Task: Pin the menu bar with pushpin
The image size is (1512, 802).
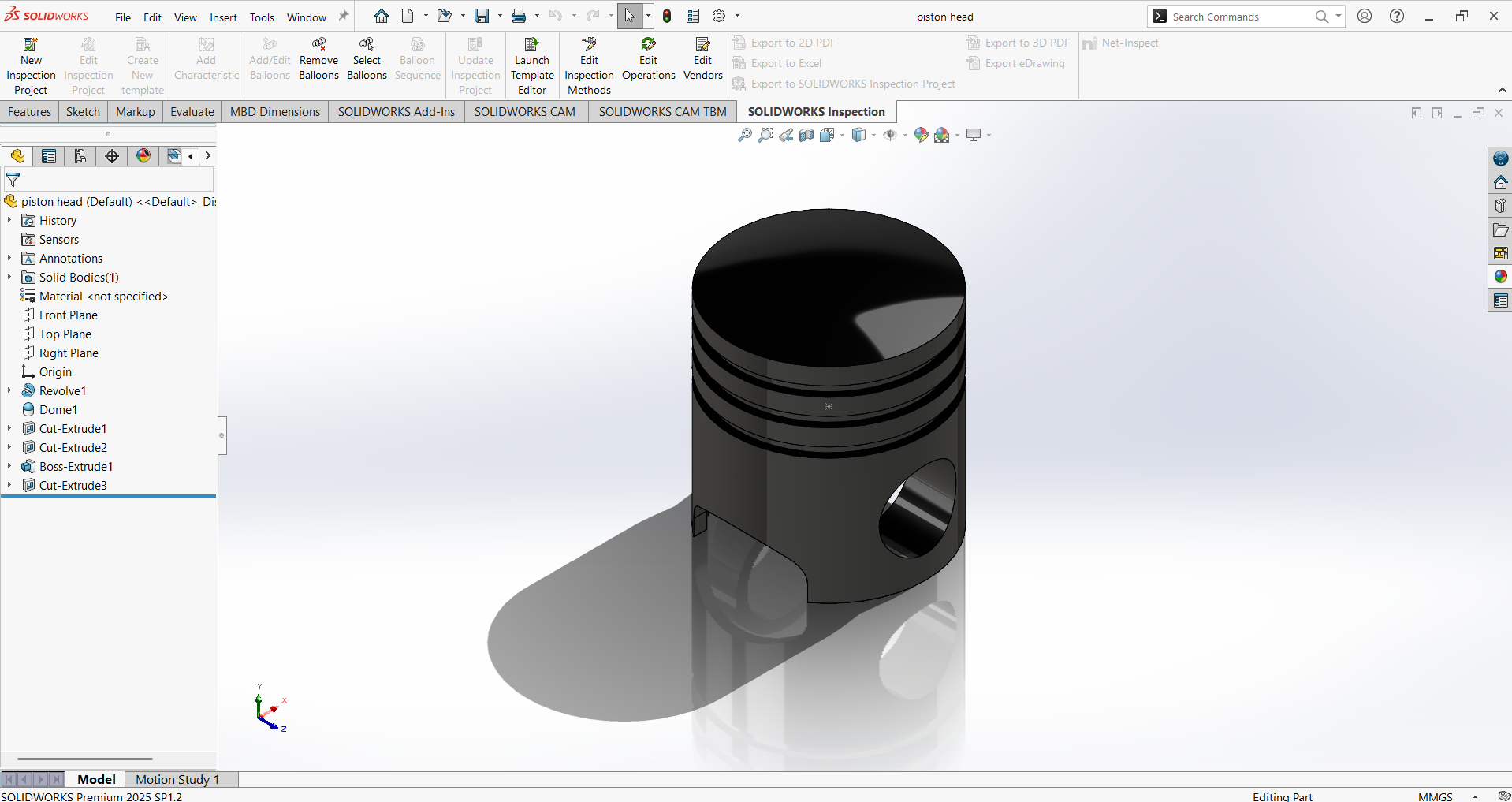Action: click(344, 17)
